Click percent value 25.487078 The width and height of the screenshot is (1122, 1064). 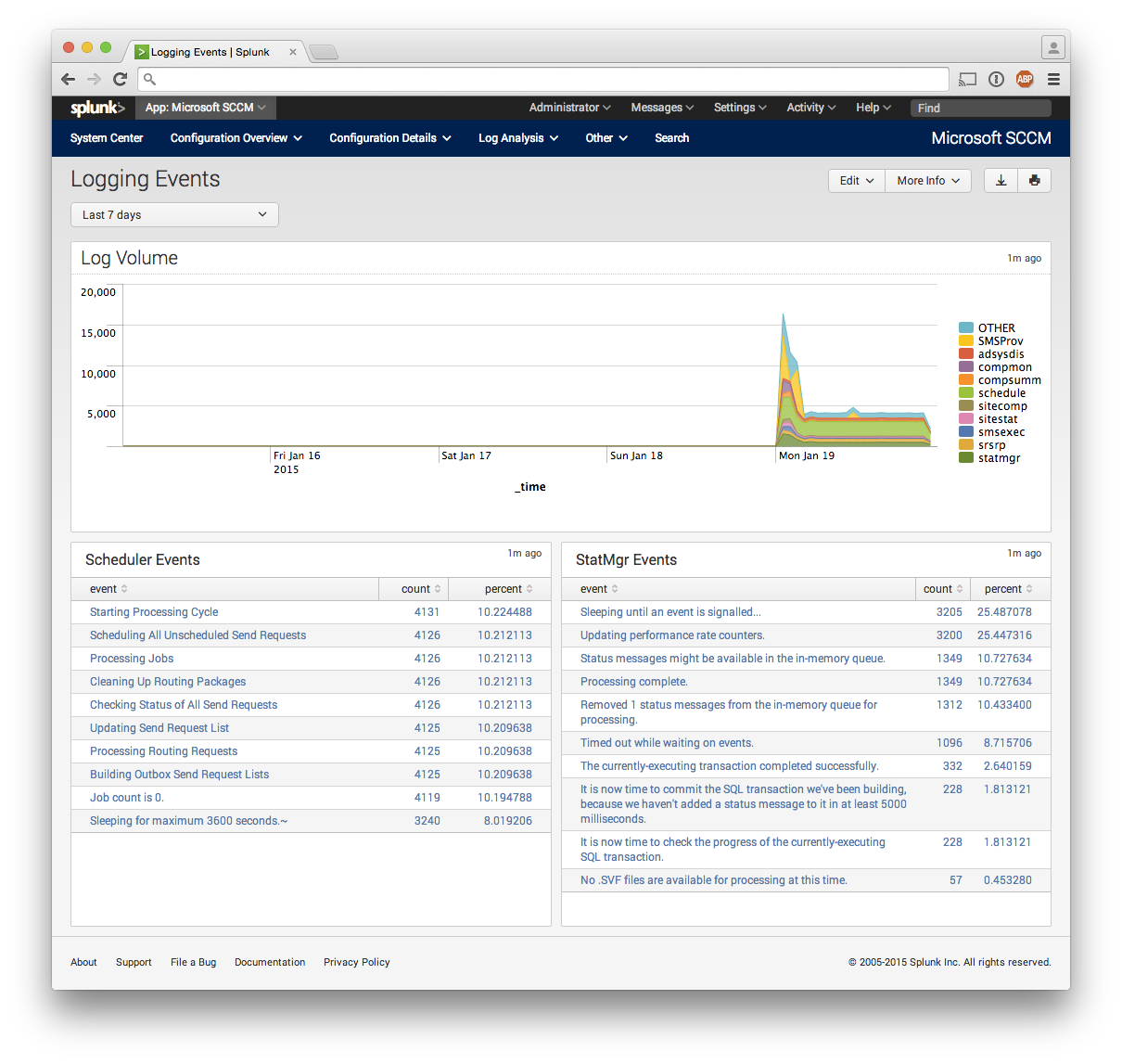(1004, 612)
